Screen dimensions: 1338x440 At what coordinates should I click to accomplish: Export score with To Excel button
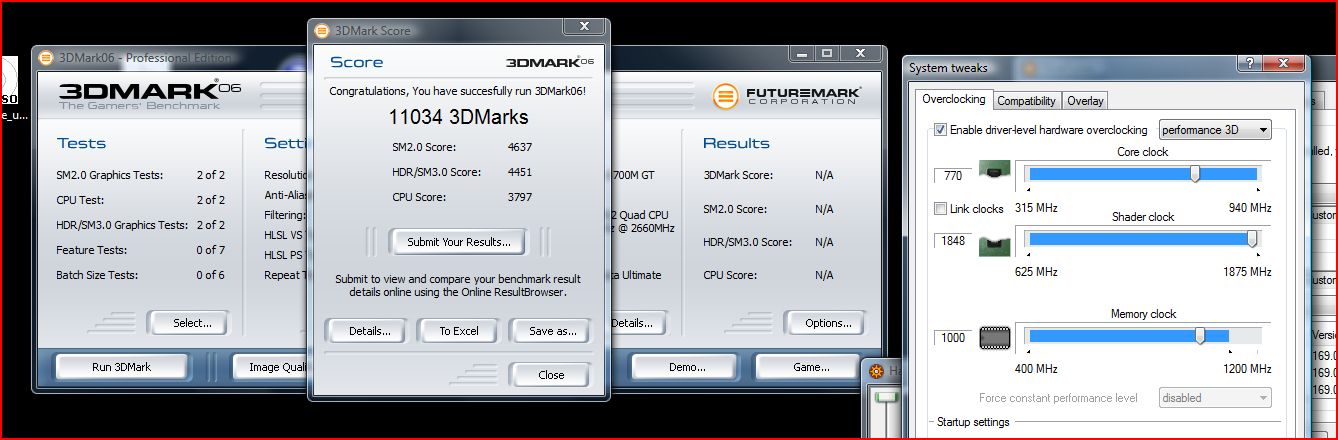coord(459,331)
